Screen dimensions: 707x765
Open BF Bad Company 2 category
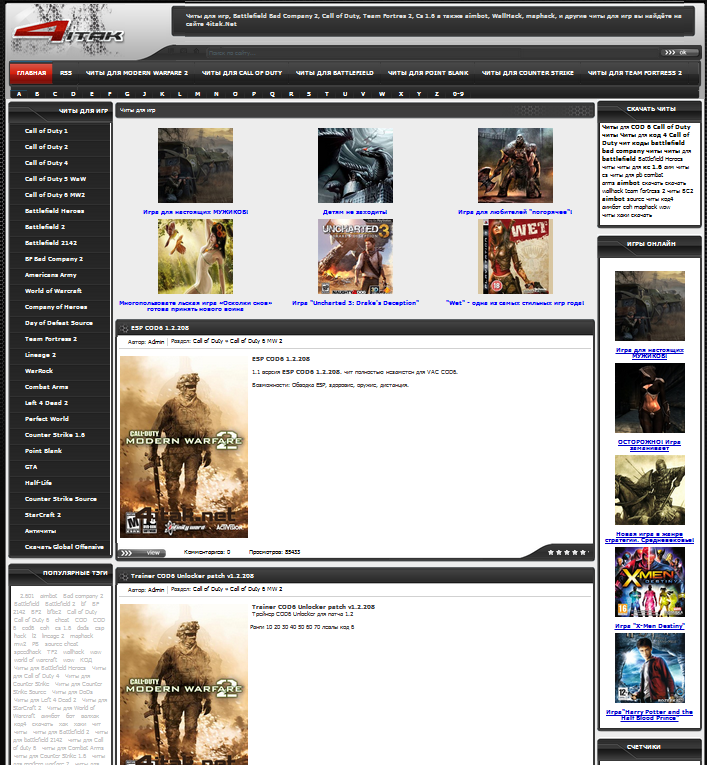[x=59, y=260]
